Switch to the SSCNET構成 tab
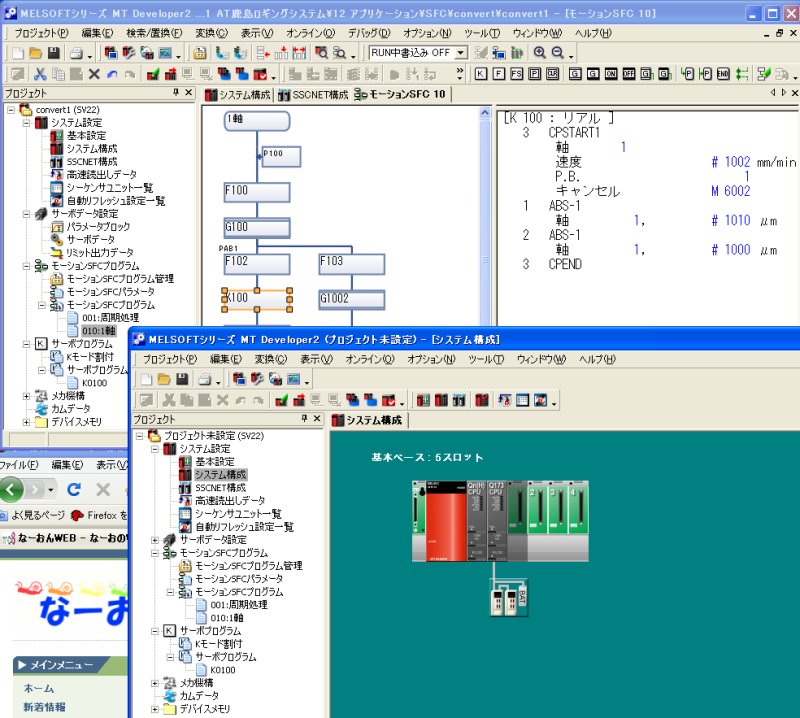This screenshot has height=718, width=800. coord(313,94)
